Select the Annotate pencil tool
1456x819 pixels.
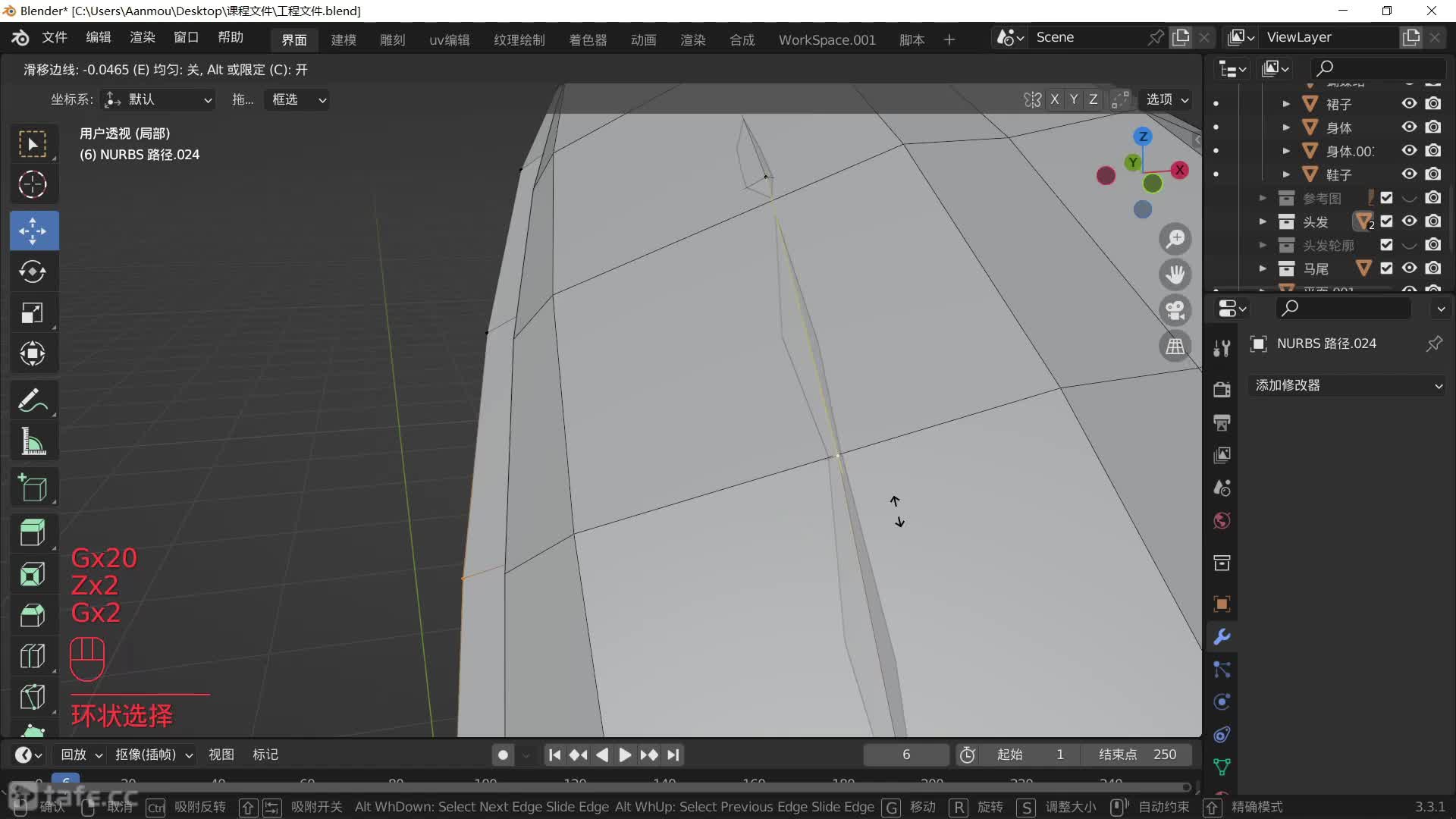coord(33,400)
